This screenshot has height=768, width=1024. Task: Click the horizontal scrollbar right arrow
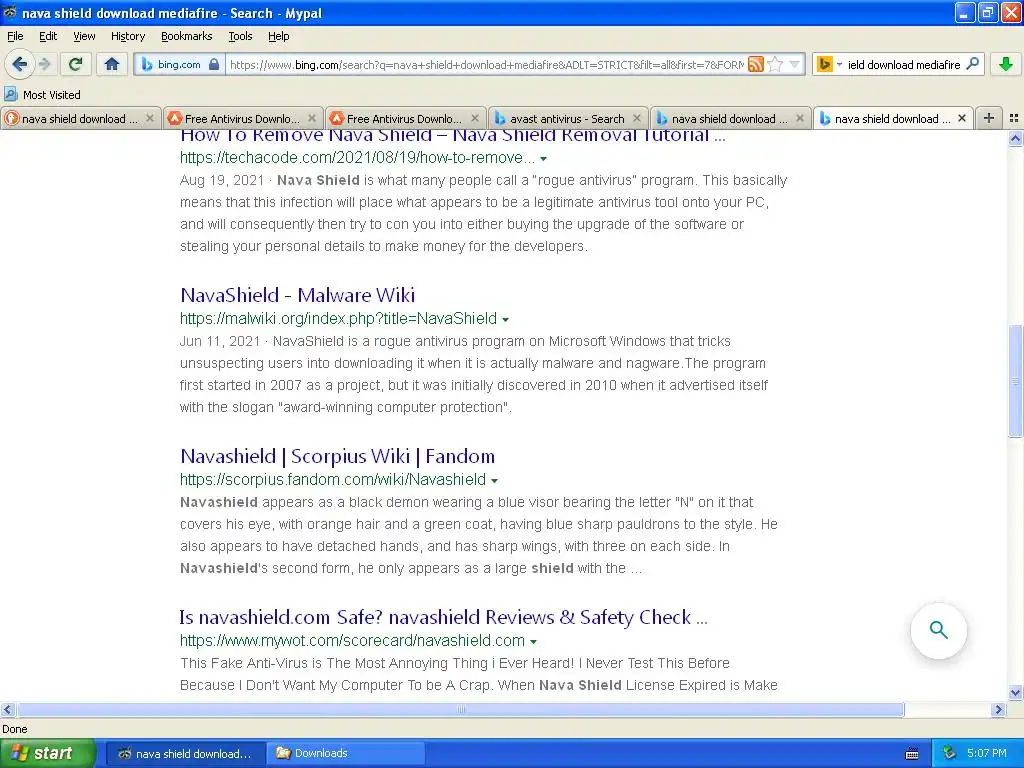(x=998, y=709)
